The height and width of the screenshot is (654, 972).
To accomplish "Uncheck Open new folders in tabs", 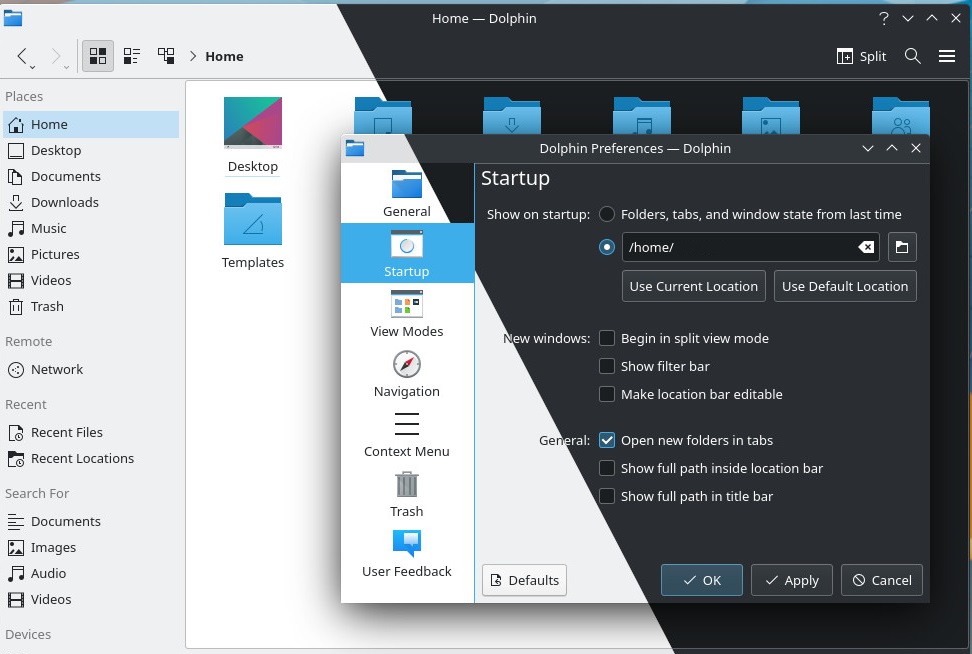I will 607,440.
